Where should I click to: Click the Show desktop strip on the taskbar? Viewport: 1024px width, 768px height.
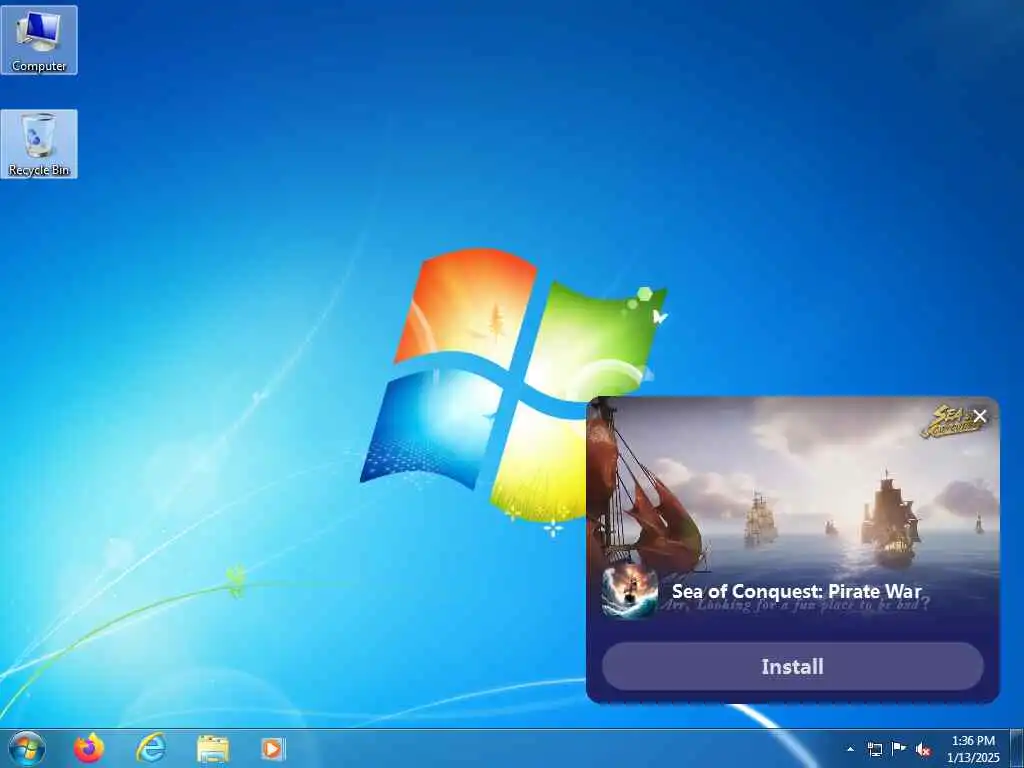tap(1017, 748)
